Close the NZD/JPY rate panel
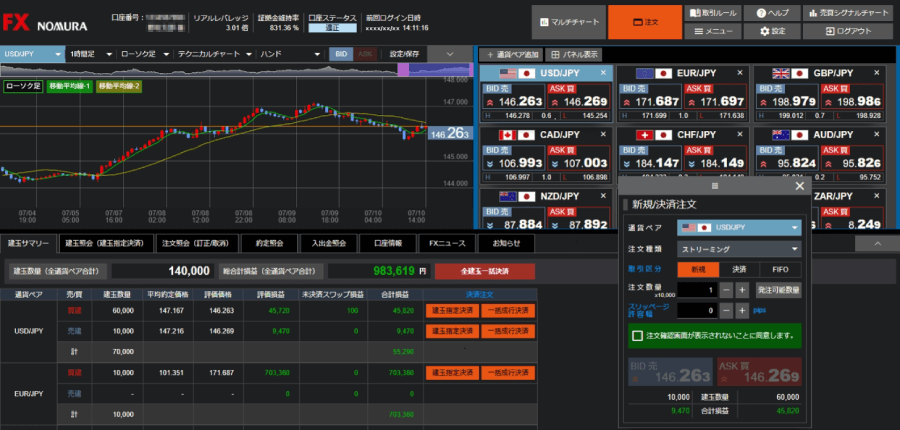 (603, 196)
